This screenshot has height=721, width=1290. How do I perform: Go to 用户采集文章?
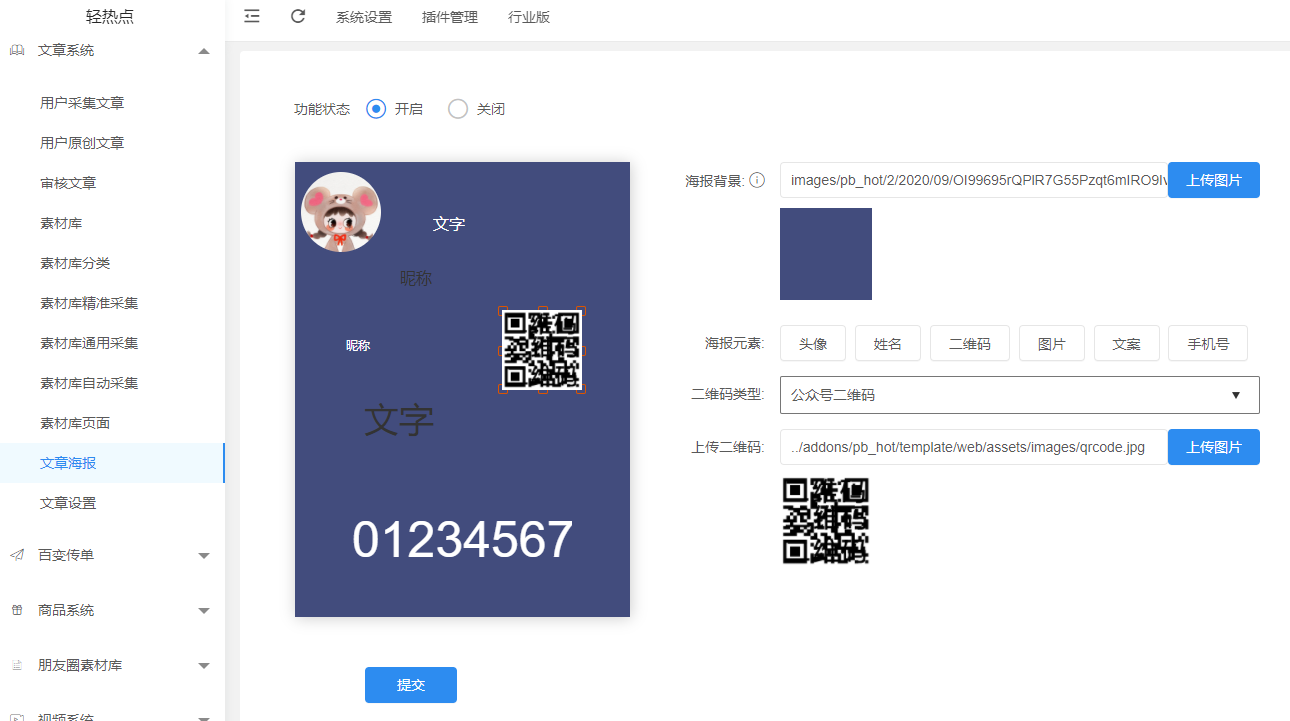pos(82,103)
